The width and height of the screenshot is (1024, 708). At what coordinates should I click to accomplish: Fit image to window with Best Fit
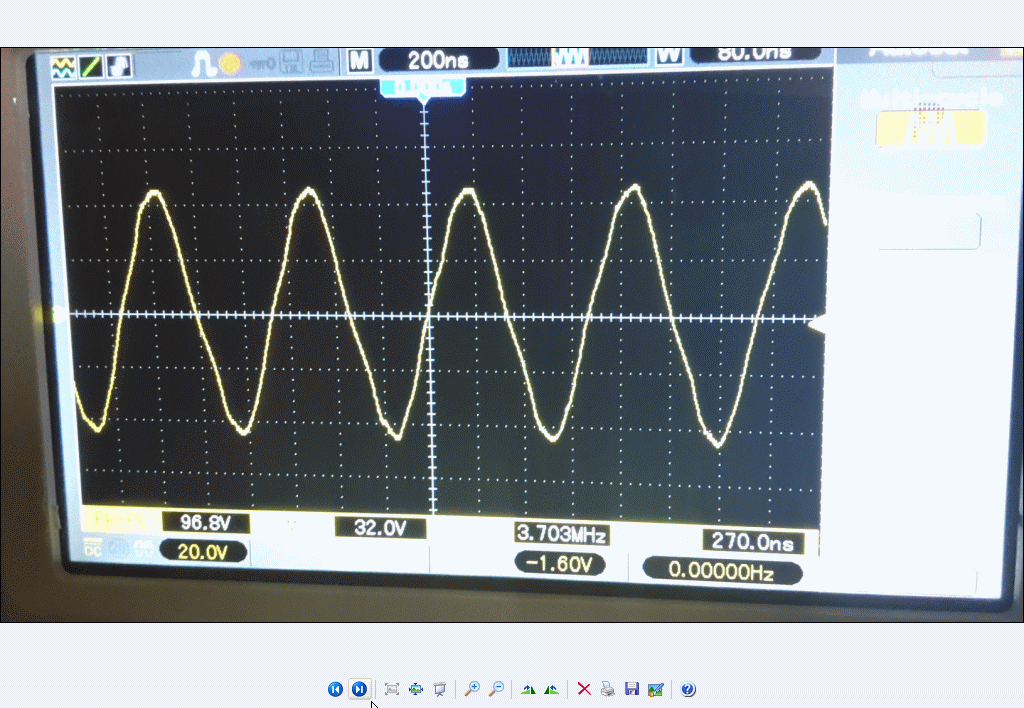point(392,689)
